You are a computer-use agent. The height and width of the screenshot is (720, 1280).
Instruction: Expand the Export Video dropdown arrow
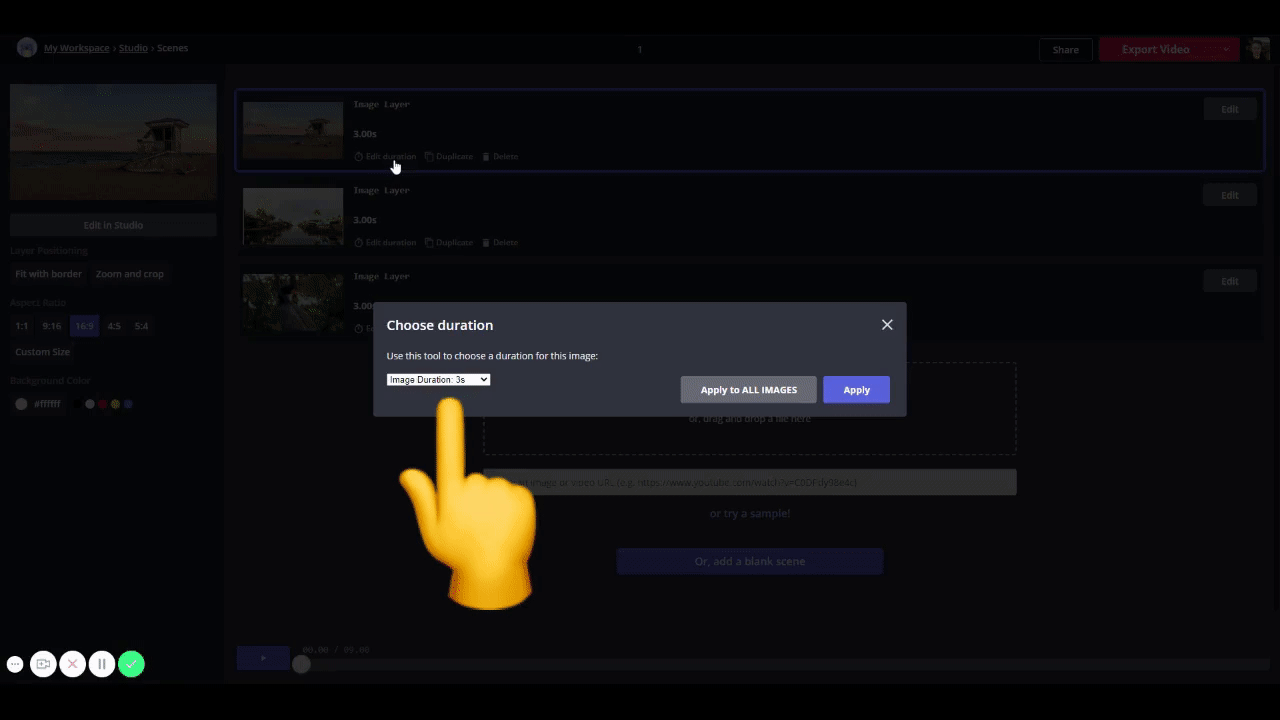1226,49
